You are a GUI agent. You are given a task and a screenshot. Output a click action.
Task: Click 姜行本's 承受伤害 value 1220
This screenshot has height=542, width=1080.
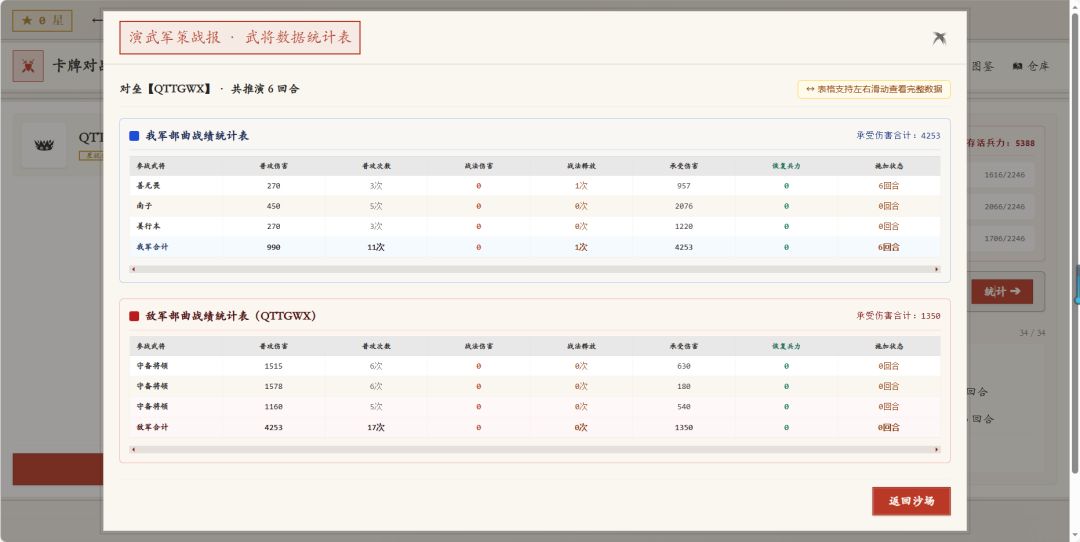click(683, 226)
